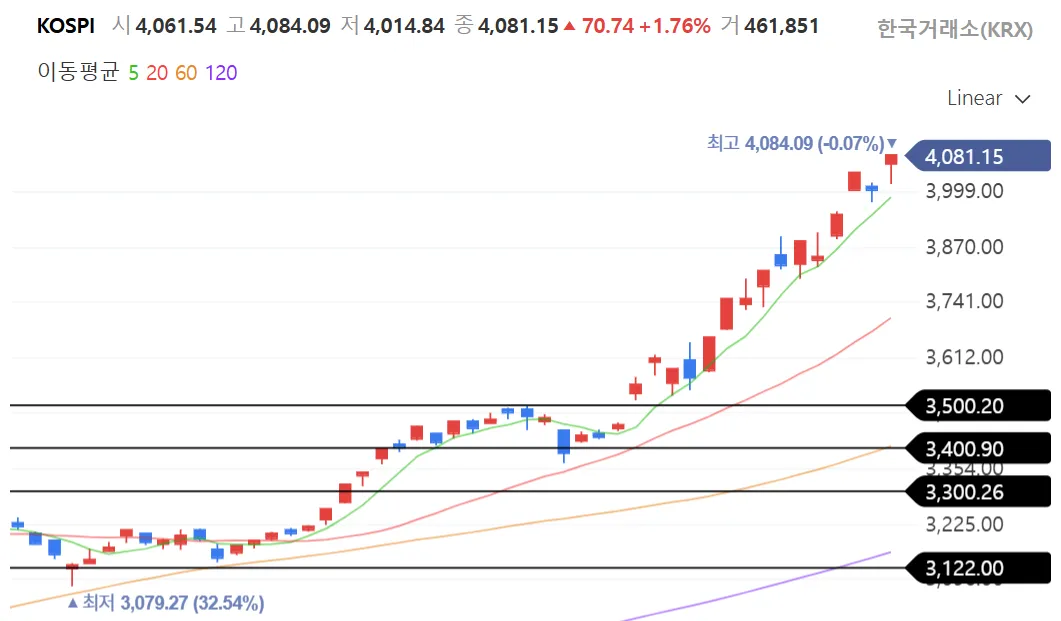Click the current price tag 4,081.15
The height and width of the screenshot is (621, 1061).
(x=977, y=157)
